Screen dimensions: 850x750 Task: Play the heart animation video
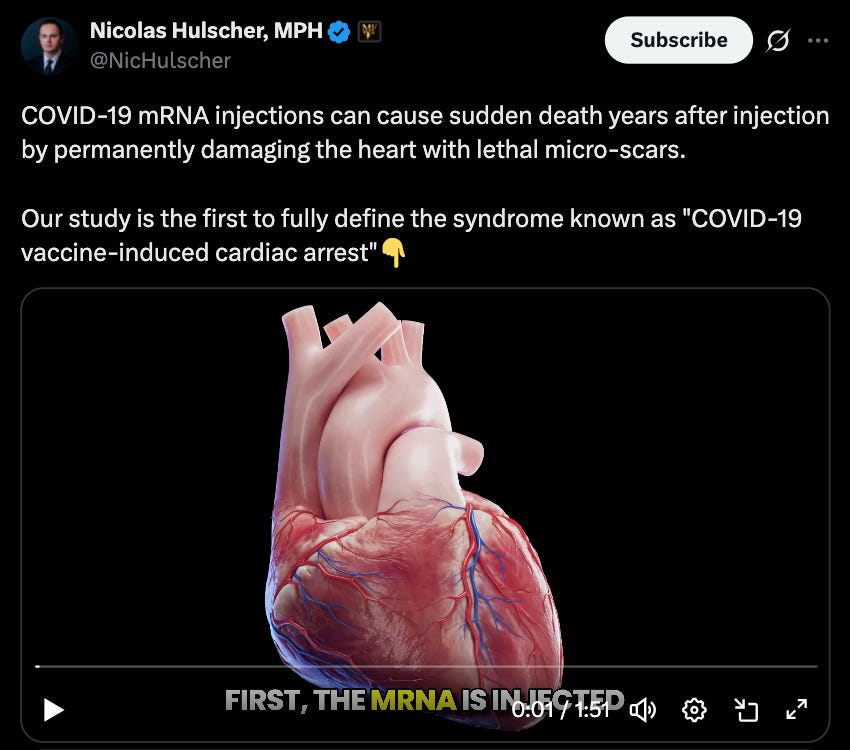(54, 710)
